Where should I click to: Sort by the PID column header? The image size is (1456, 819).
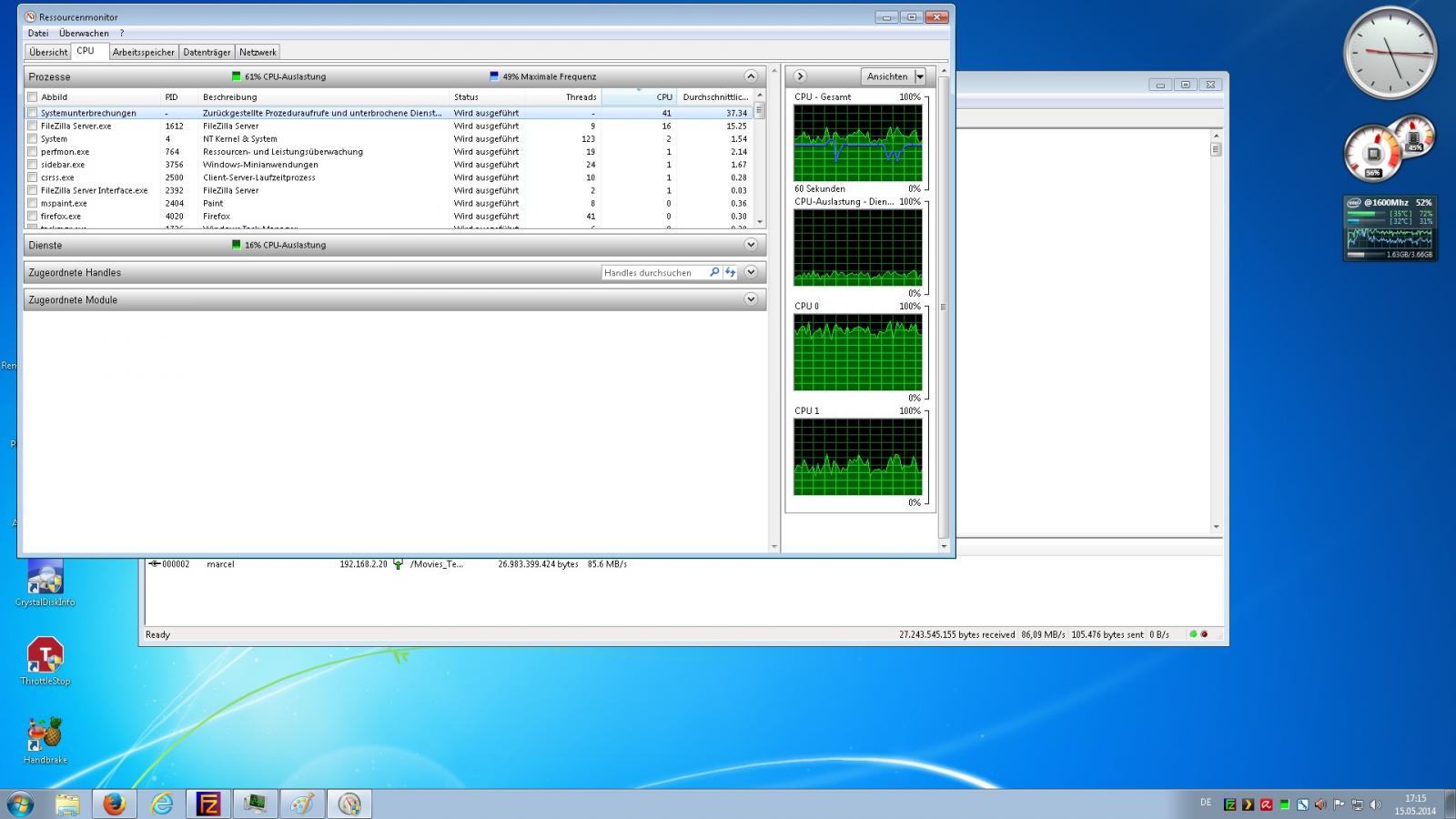pos(179,96)
